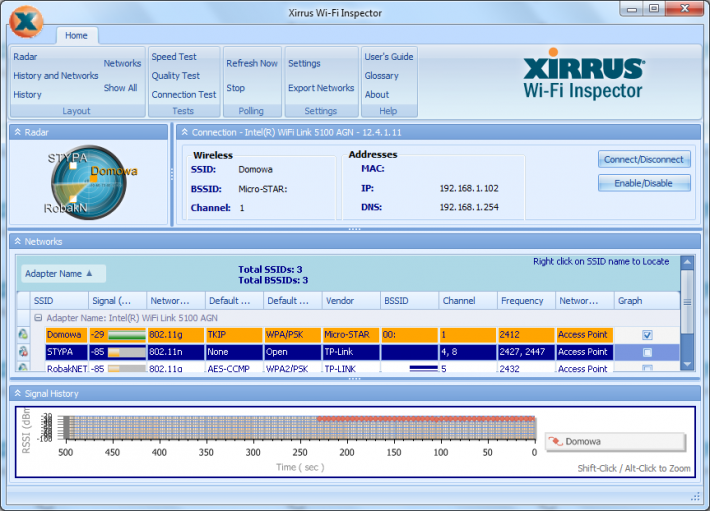Select the STYPA SSID cell
This screenshot has height=511, width=710.
67,352
